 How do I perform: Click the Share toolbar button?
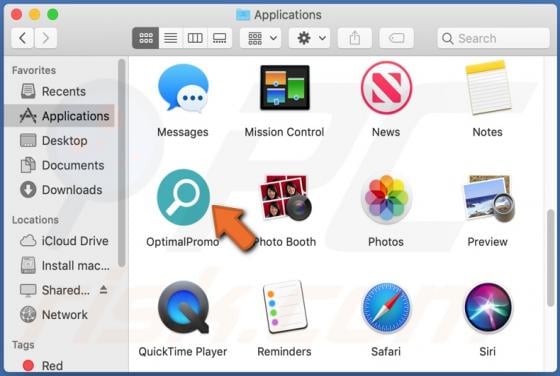(355, 38)
